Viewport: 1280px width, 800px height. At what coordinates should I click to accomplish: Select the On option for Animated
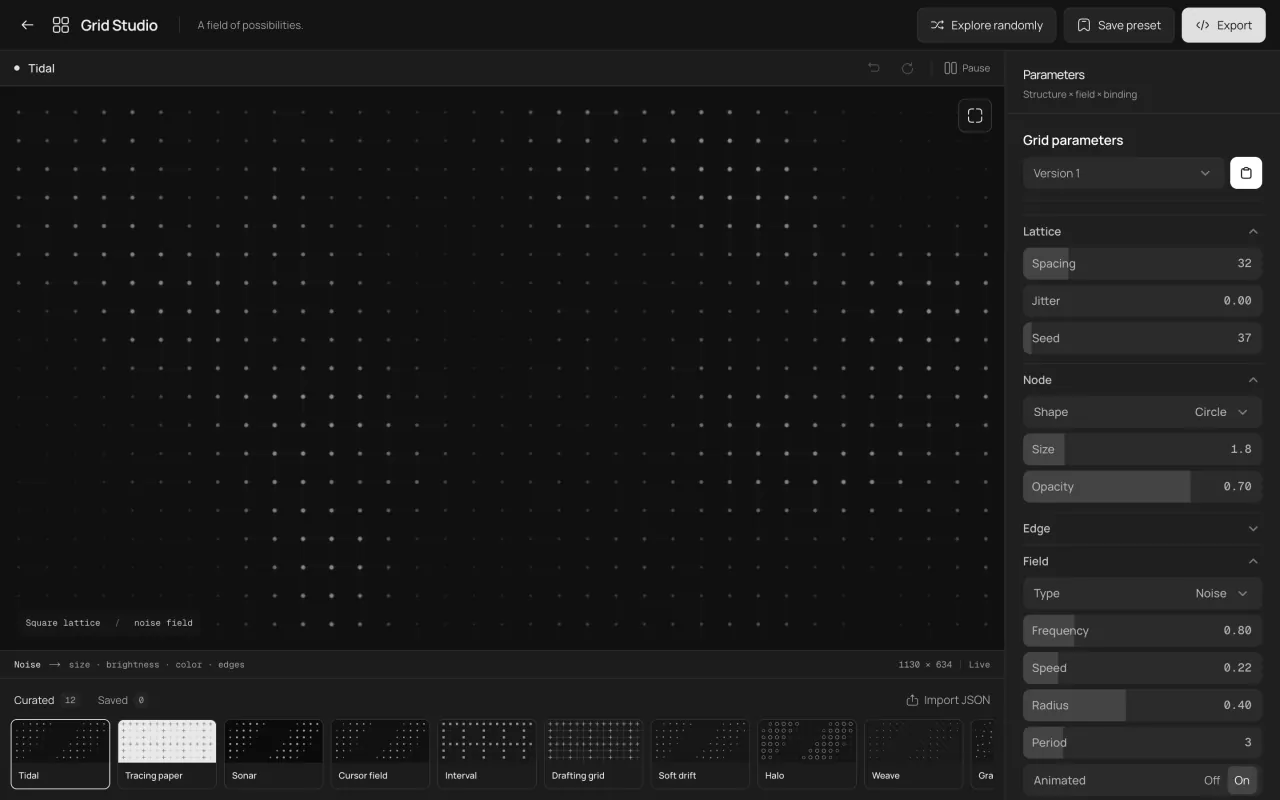pos(1242,780)
